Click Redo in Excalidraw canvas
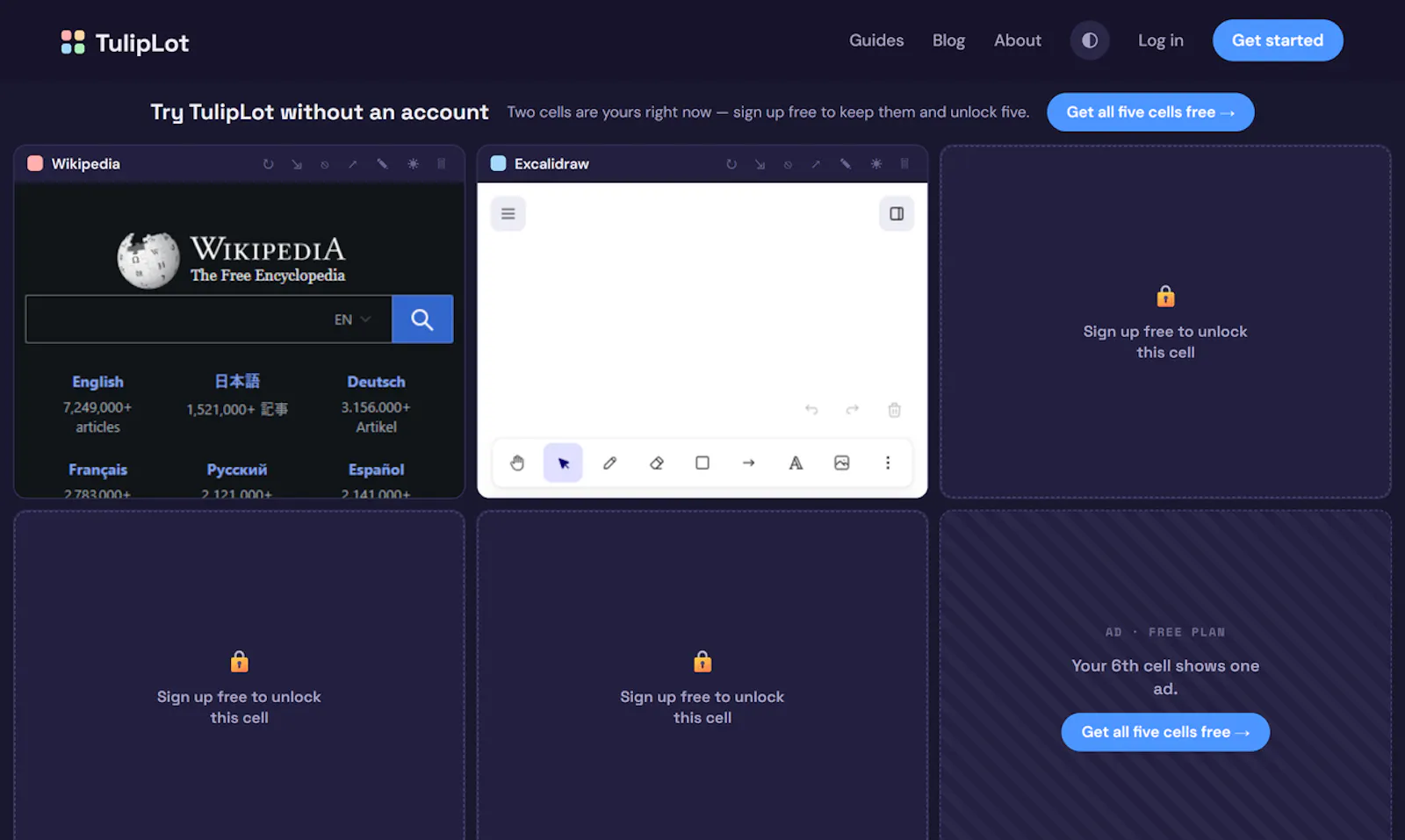The height and width of the screenshot is (840, 1405). coord(852,410)
